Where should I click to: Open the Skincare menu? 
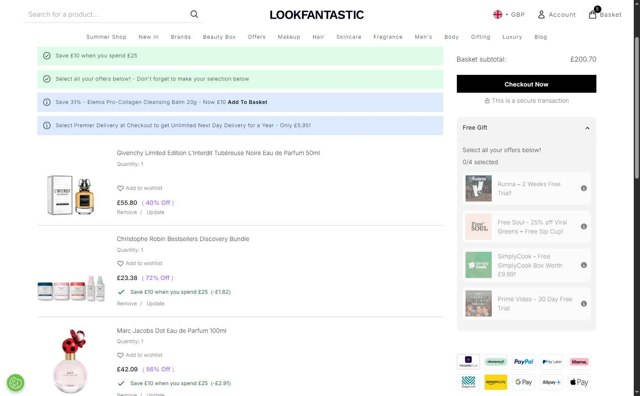pos(349,37)
